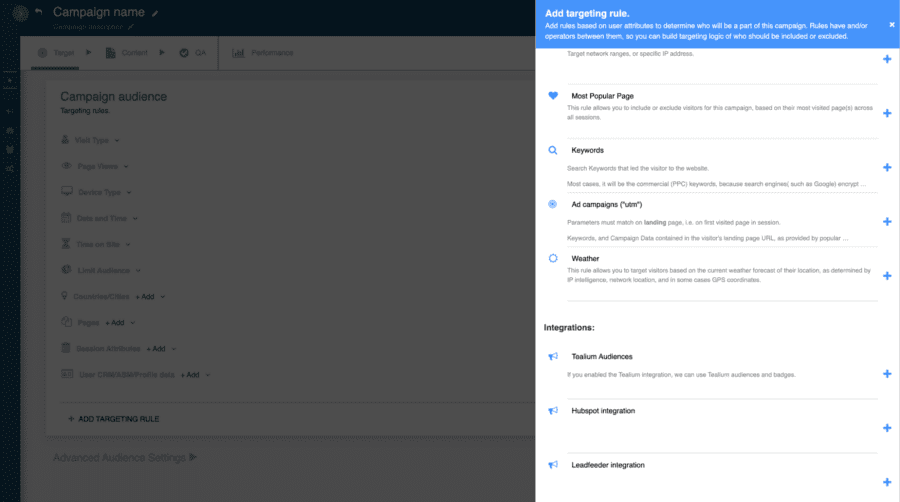Open the Device Type dropdown
Screen dimensions: 900x502
tap(104, 192)
